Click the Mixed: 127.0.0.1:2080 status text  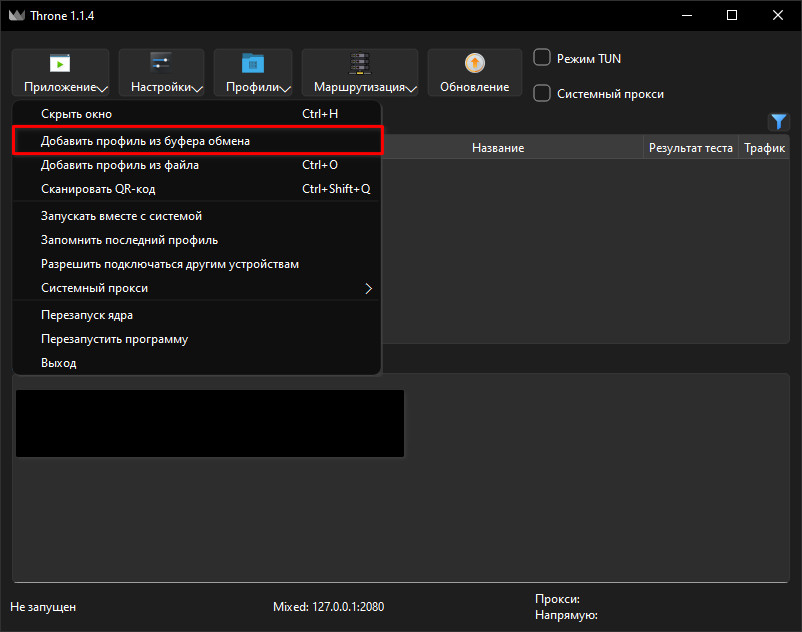[328, 607]
